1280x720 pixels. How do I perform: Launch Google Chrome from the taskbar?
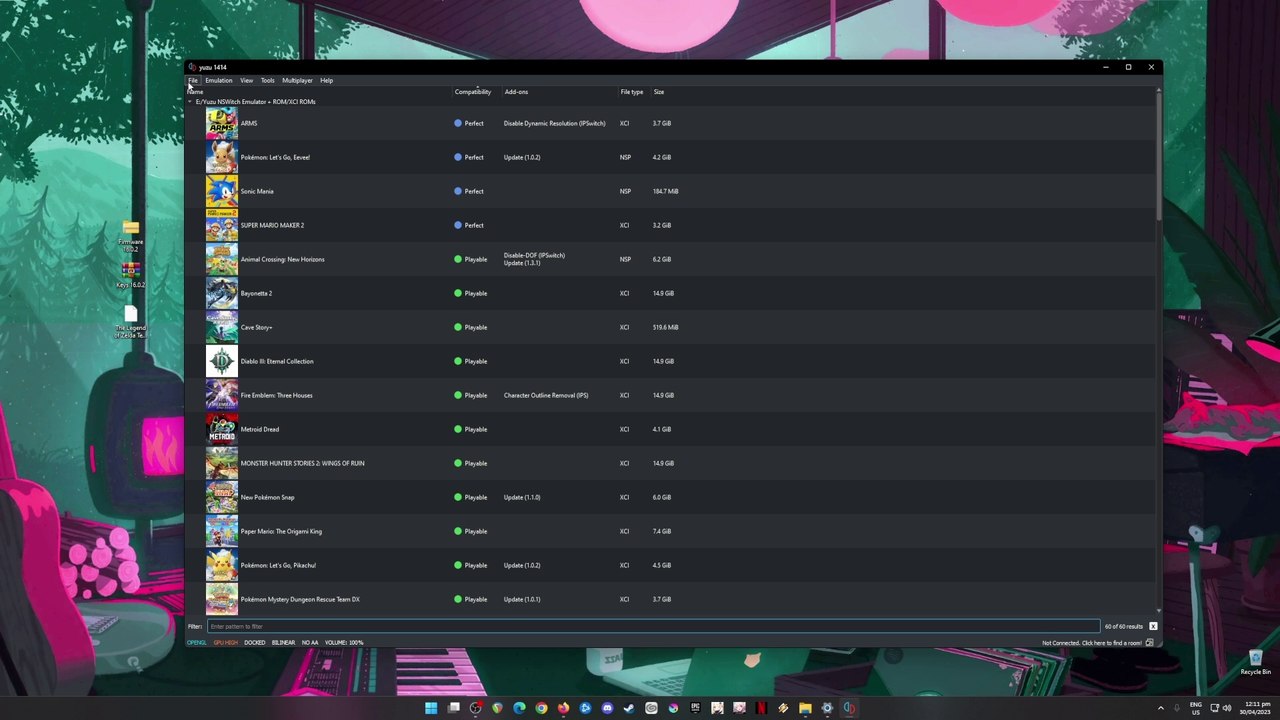click(x=541, y=708)
